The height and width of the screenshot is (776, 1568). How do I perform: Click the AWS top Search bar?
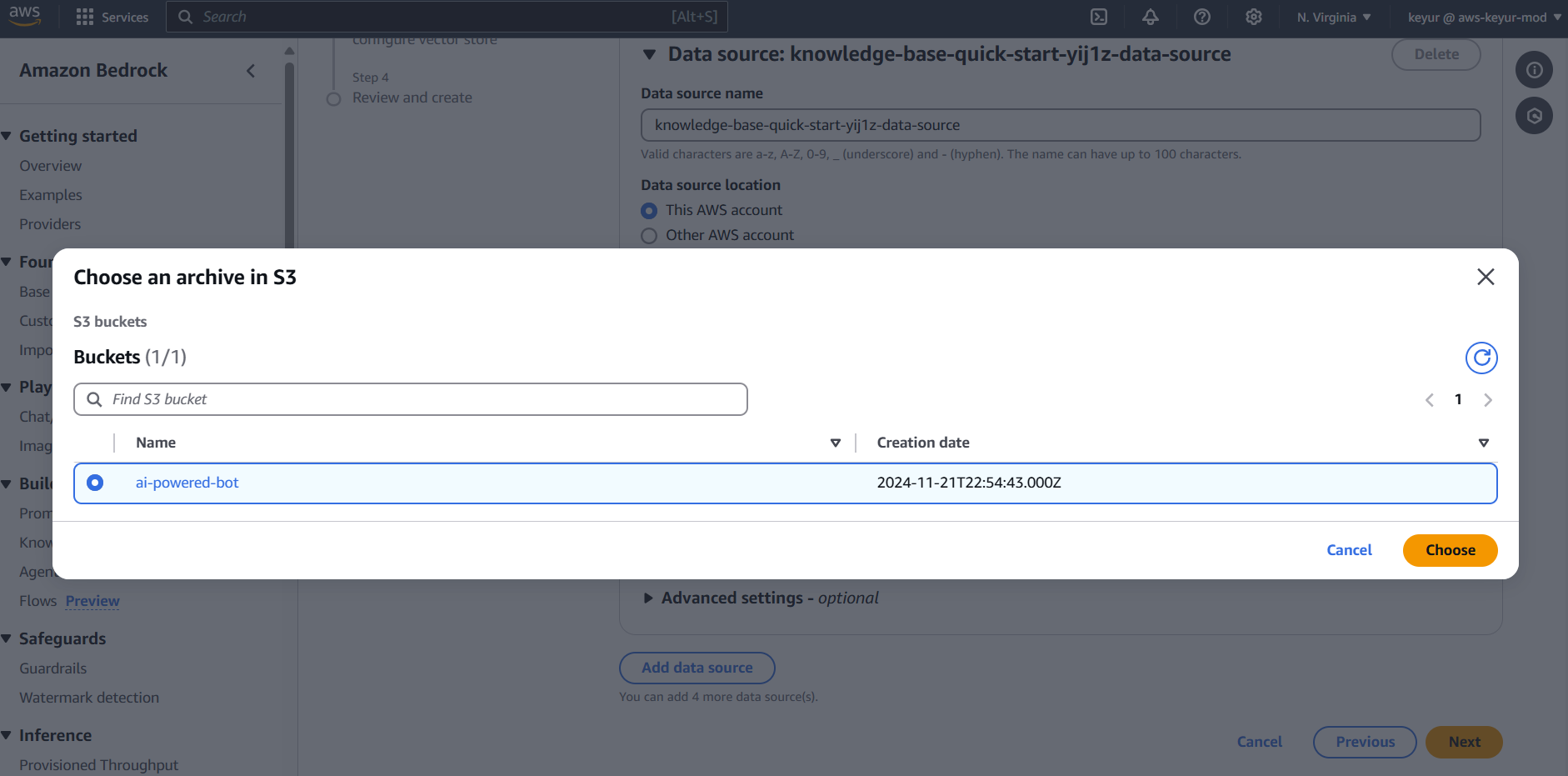[447, 17]
